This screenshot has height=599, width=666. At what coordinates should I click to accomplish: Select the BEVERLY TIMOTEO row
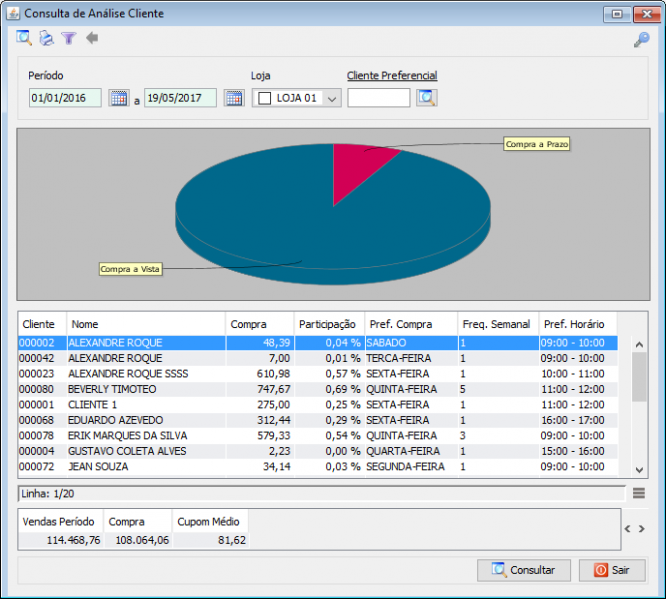(318, 389)
